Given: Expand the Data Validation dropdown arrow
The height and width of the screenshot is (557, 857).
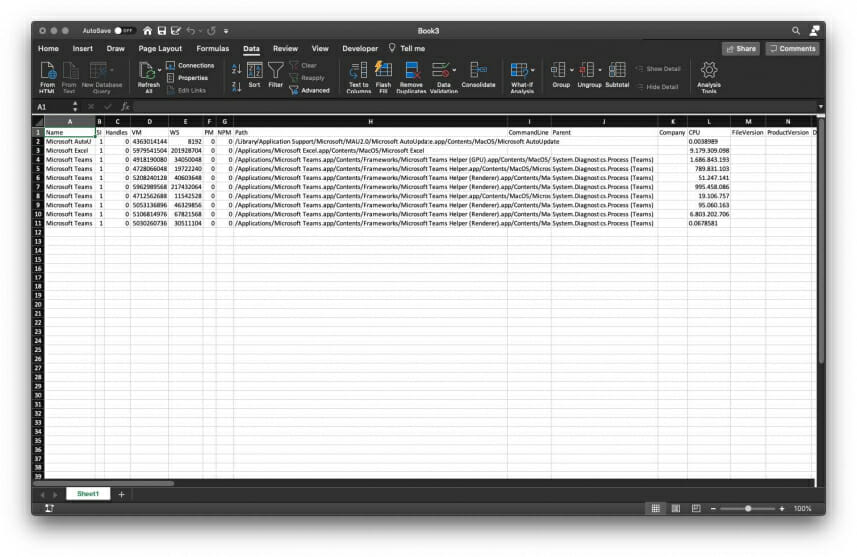Looking at the screenshot, I should (x=454, y=70).
